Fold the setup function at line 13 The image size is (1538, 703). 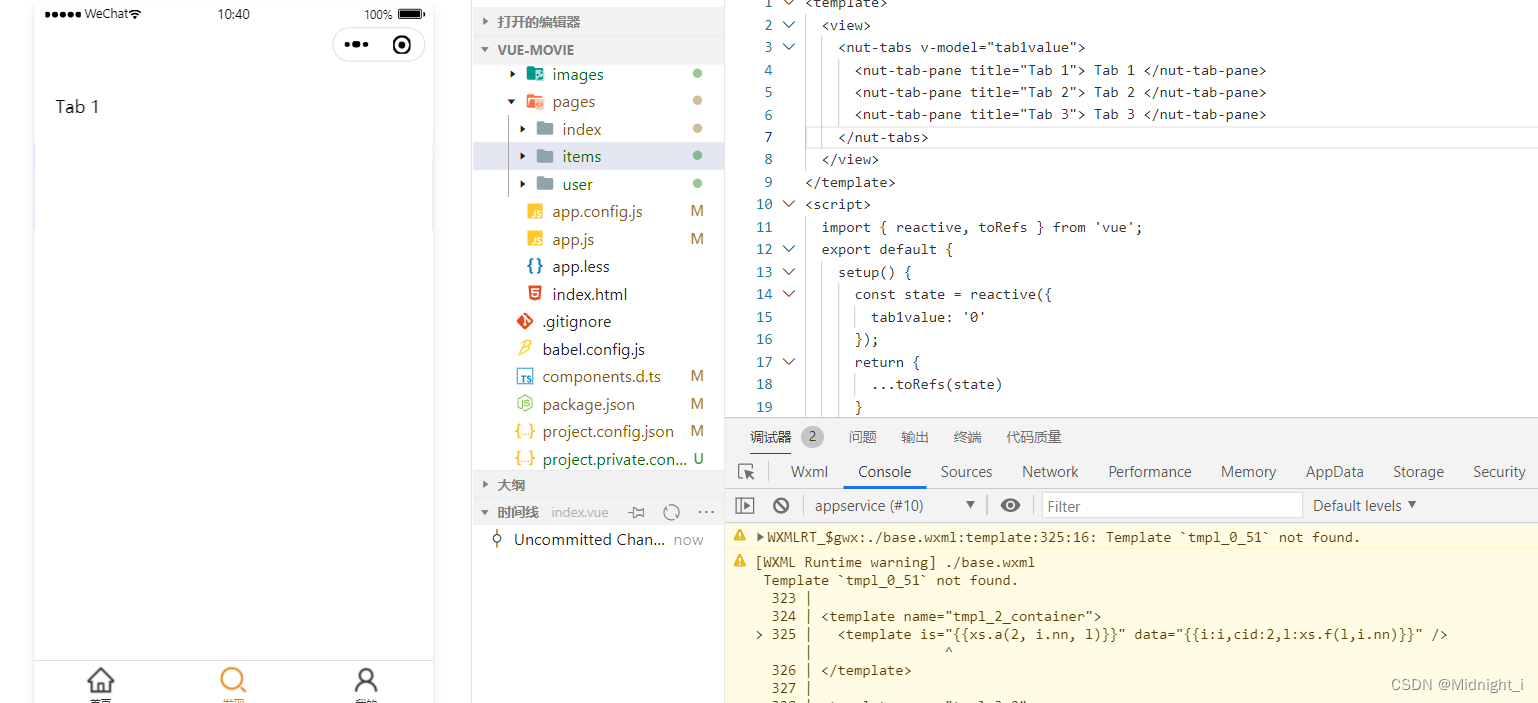pyautogui.click(x=789, y=272)
